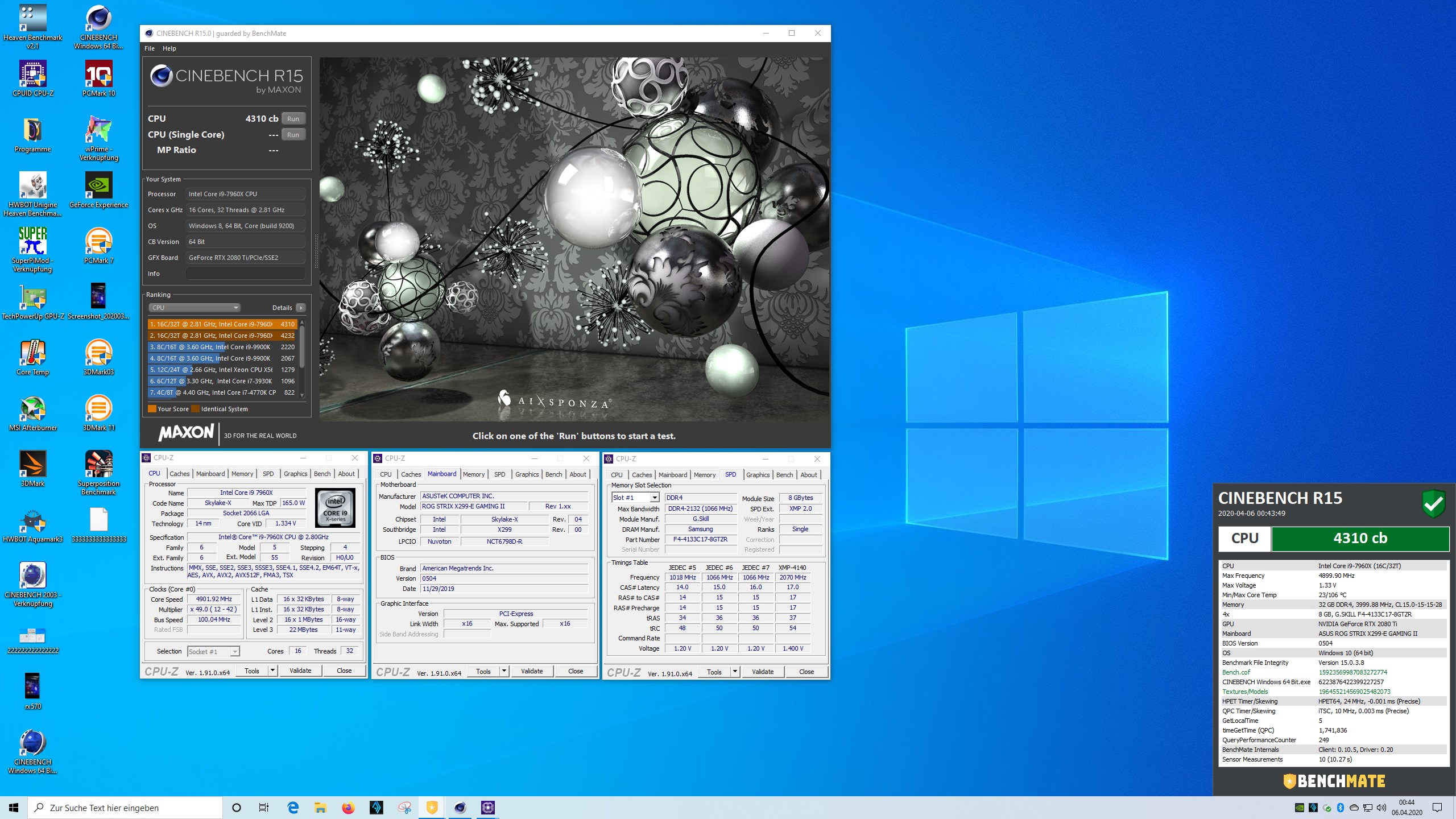Open Tools dropdown arrow in Mainboard CPU-Z window
The image size is (1456, 819).
[504, 671]
